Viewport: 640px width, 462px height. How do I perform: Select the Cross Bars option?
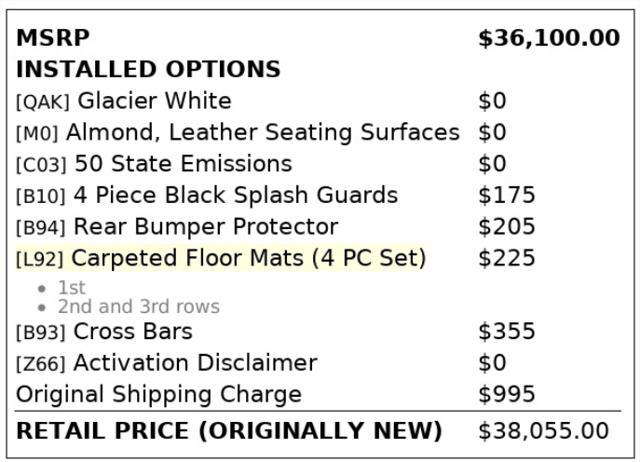point(132,331)
